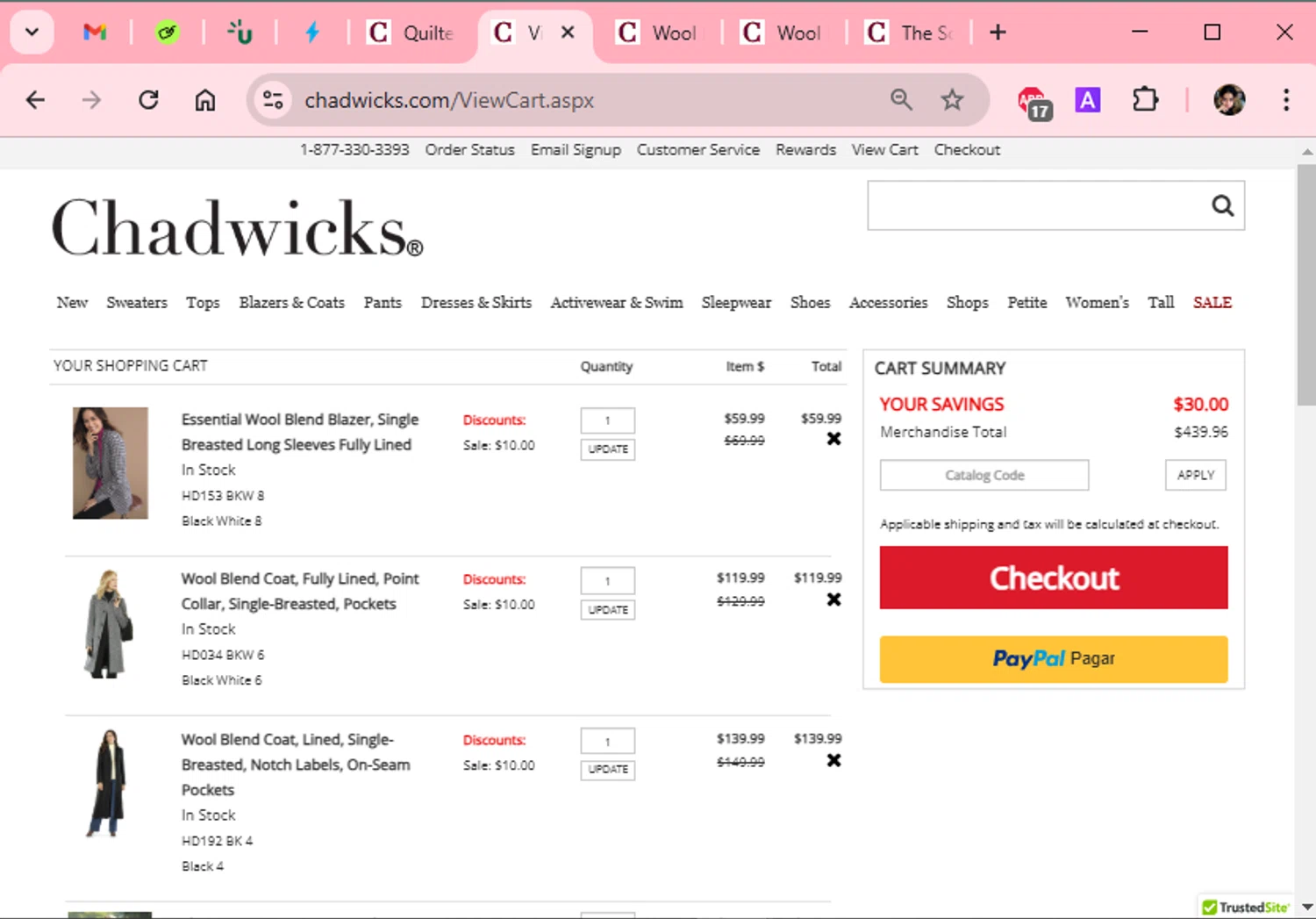
Task: Update quantity for Essential Wool Blend Blazer
Action: (607, 449)
